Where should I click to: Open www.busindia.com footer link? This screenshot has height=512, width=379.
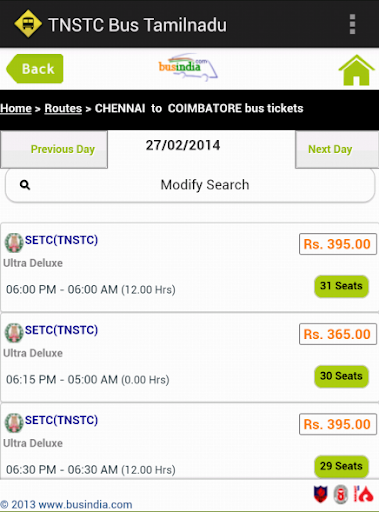coord(85,504)
